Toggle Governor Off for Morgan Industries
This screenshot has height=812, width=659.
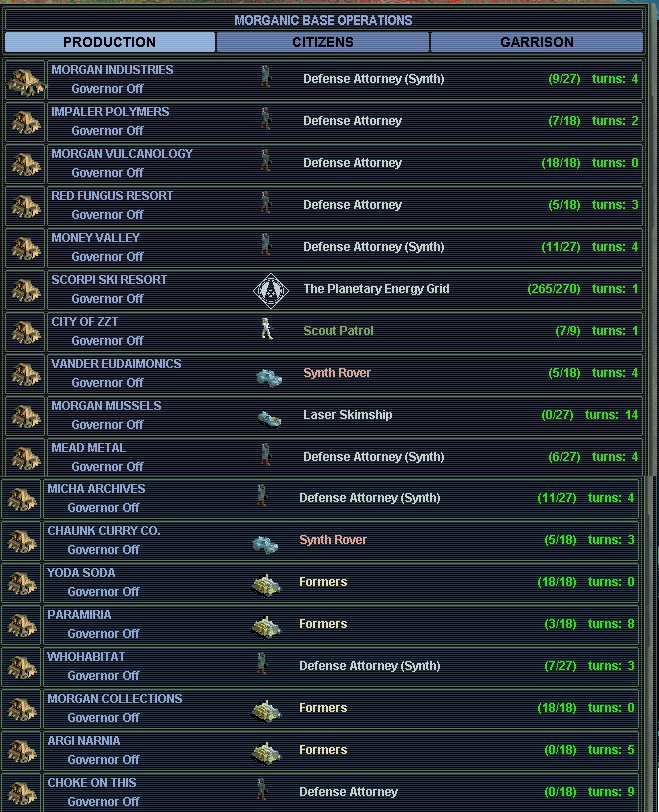click(x=107, y=89)
